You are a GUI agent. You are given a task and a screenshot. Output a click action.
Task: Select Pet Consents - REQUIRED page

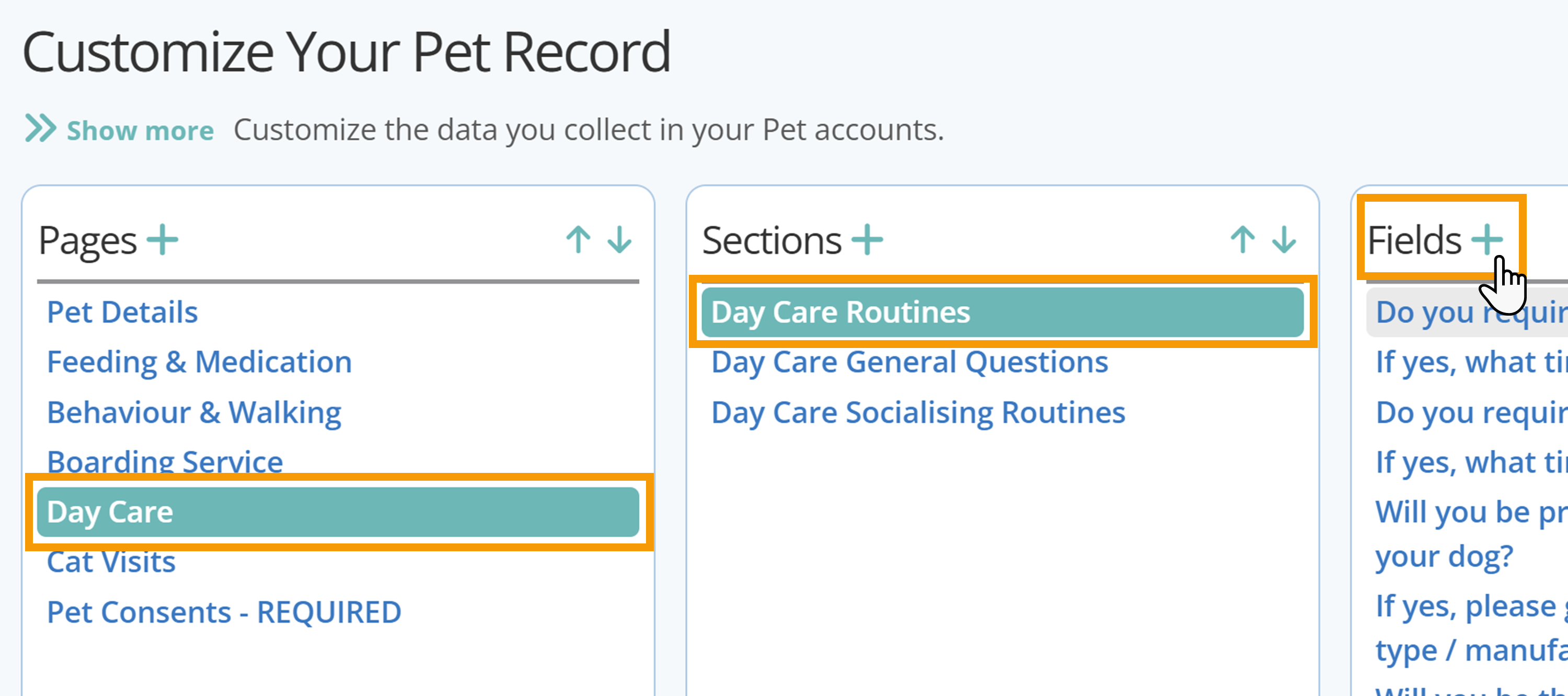click(x=224, y=612)
